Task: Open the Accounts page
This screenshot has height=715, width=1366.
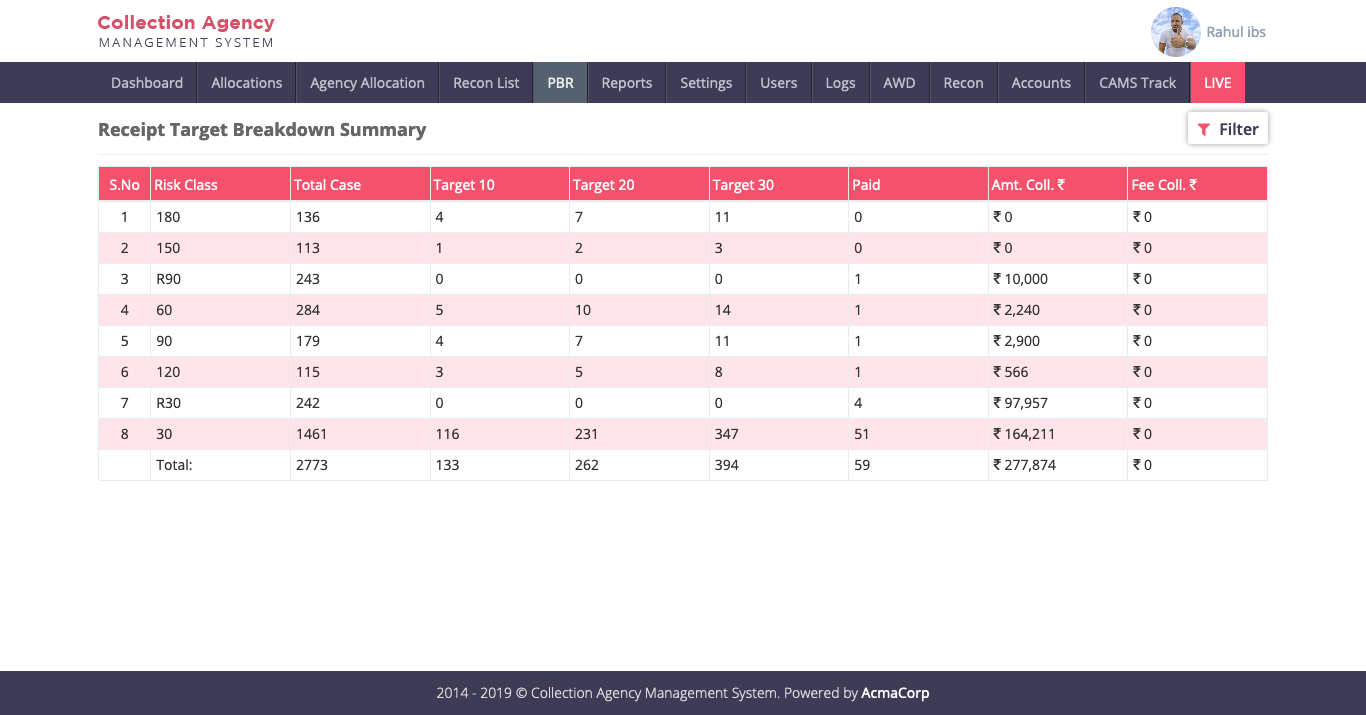Action: (x=1041, y=83)
